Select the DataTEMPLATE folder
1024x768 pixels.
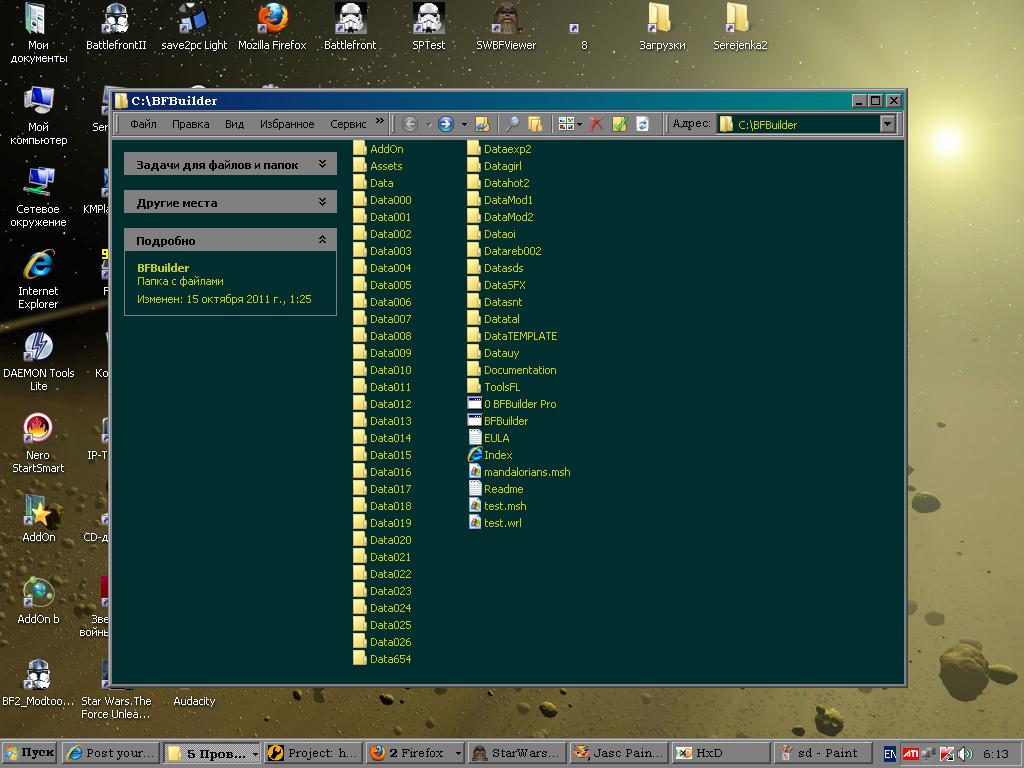[513, 336]
